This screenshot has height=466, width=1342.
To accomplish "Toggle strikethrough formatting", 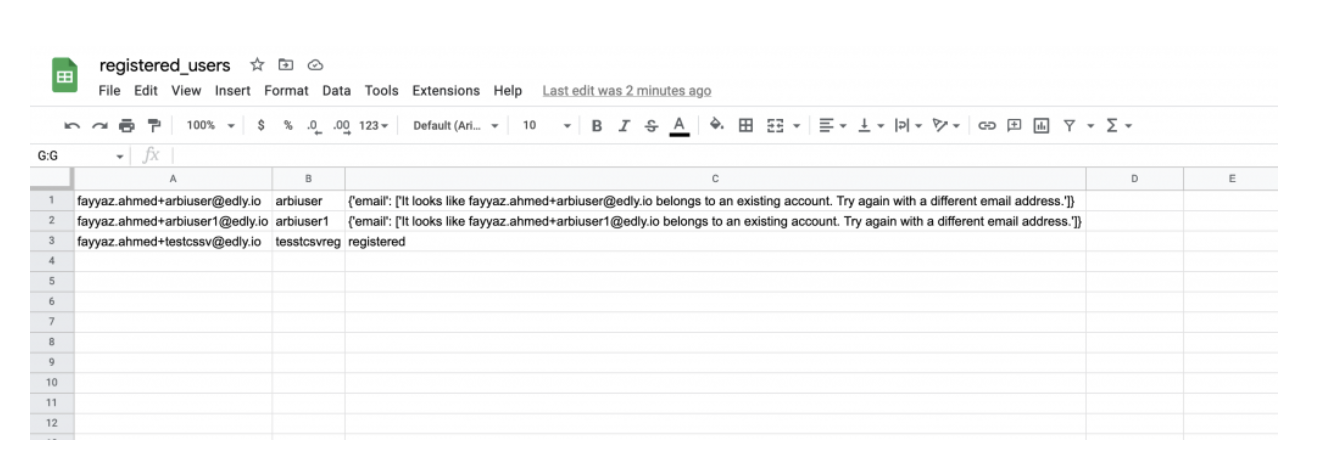I will click(652, 126).
